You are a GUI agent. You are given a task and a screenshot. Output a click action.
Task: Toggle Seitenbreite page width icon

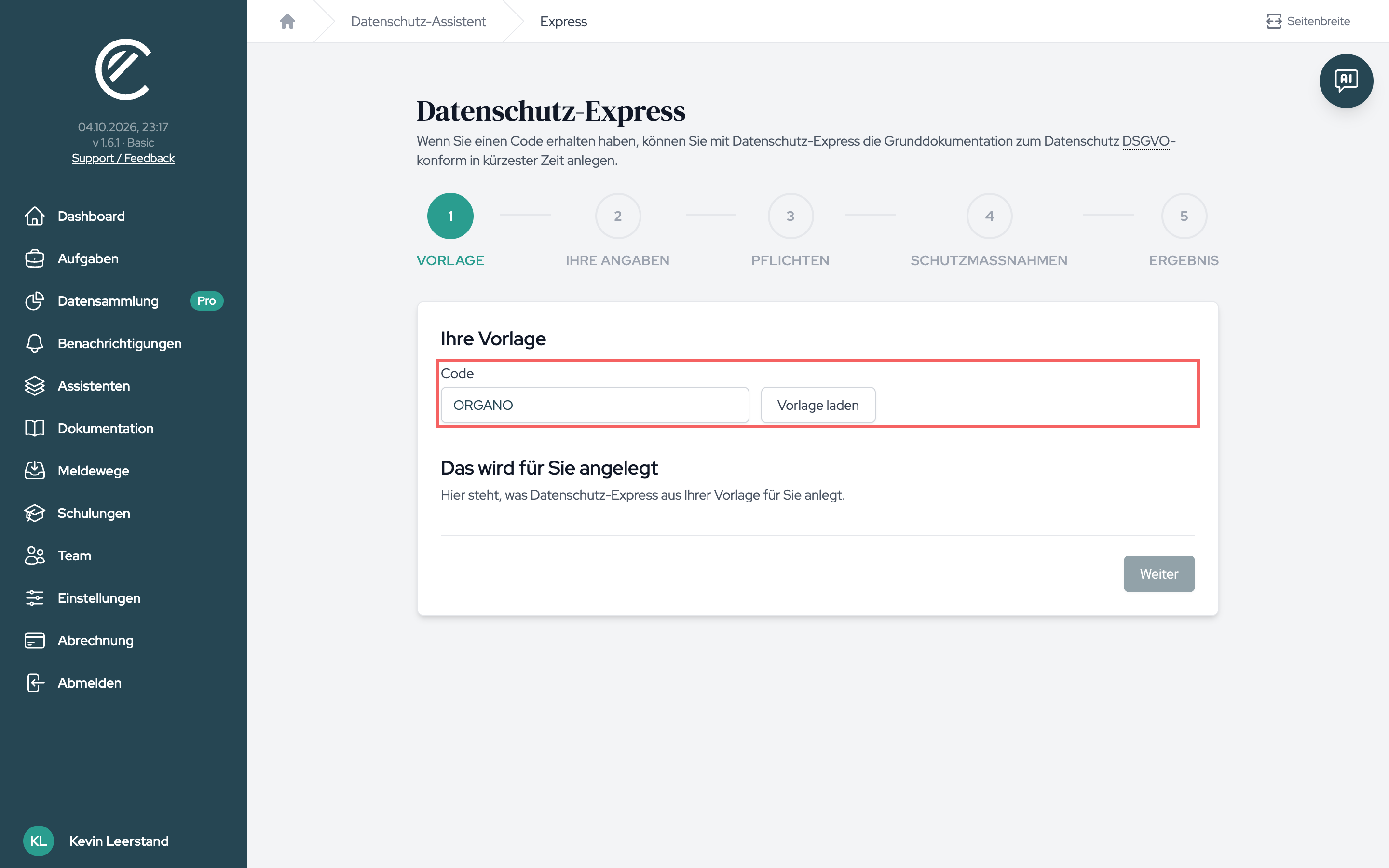[x=1274, y=21]
